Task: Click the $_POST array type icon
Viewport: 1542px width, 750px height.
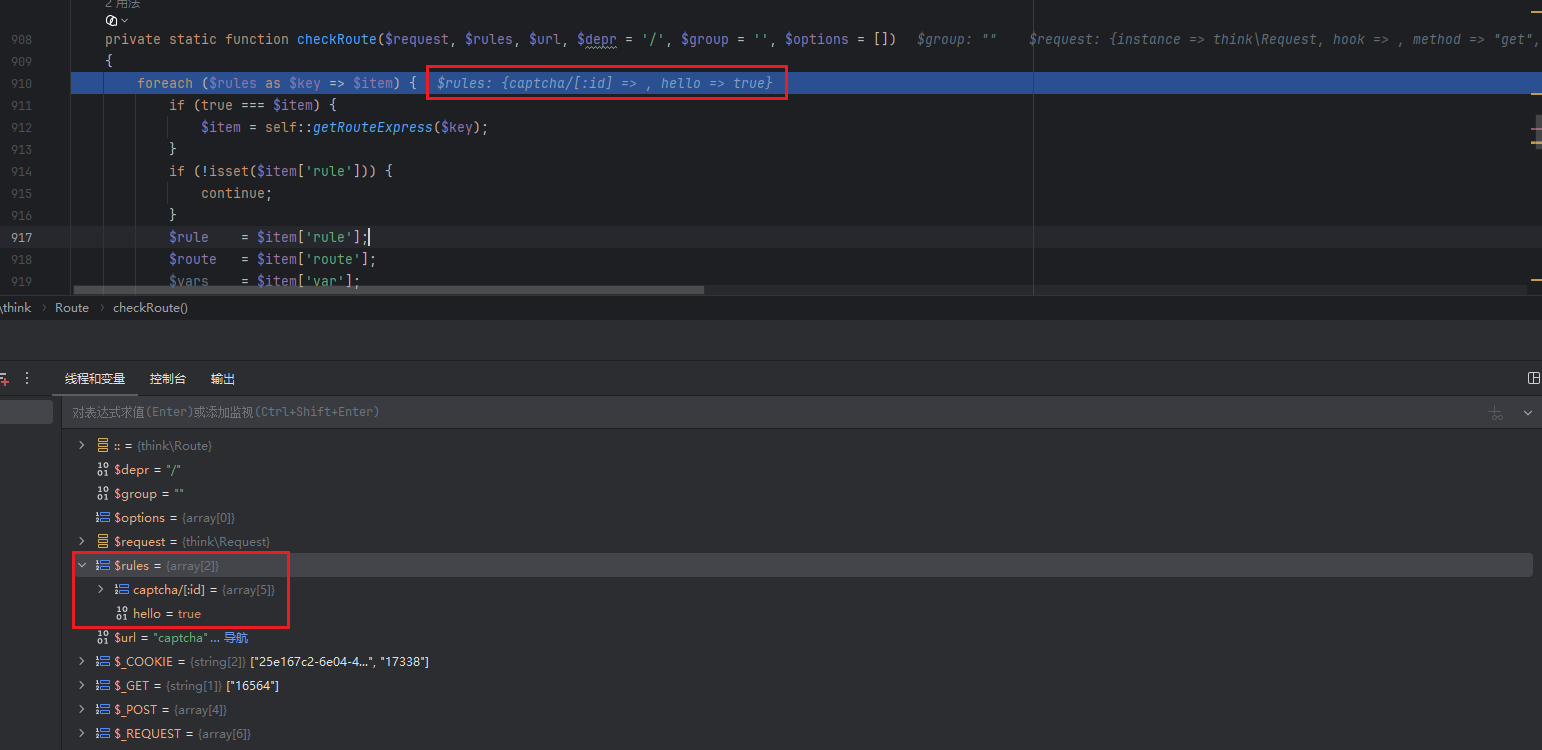Action: tap(102, 709)
